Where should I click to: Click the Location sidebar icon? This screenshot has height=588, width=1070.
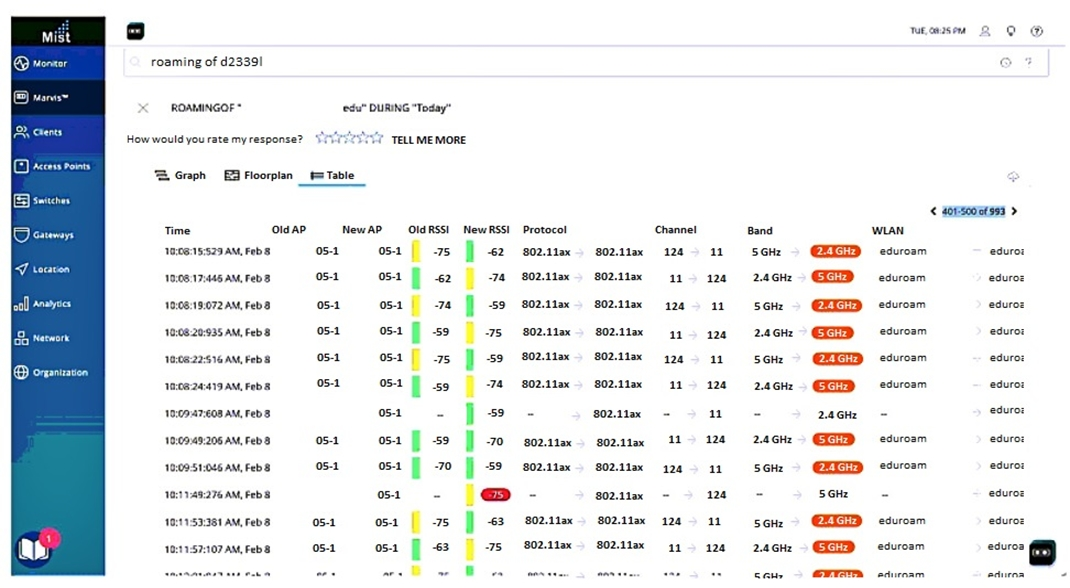point(22,269)
